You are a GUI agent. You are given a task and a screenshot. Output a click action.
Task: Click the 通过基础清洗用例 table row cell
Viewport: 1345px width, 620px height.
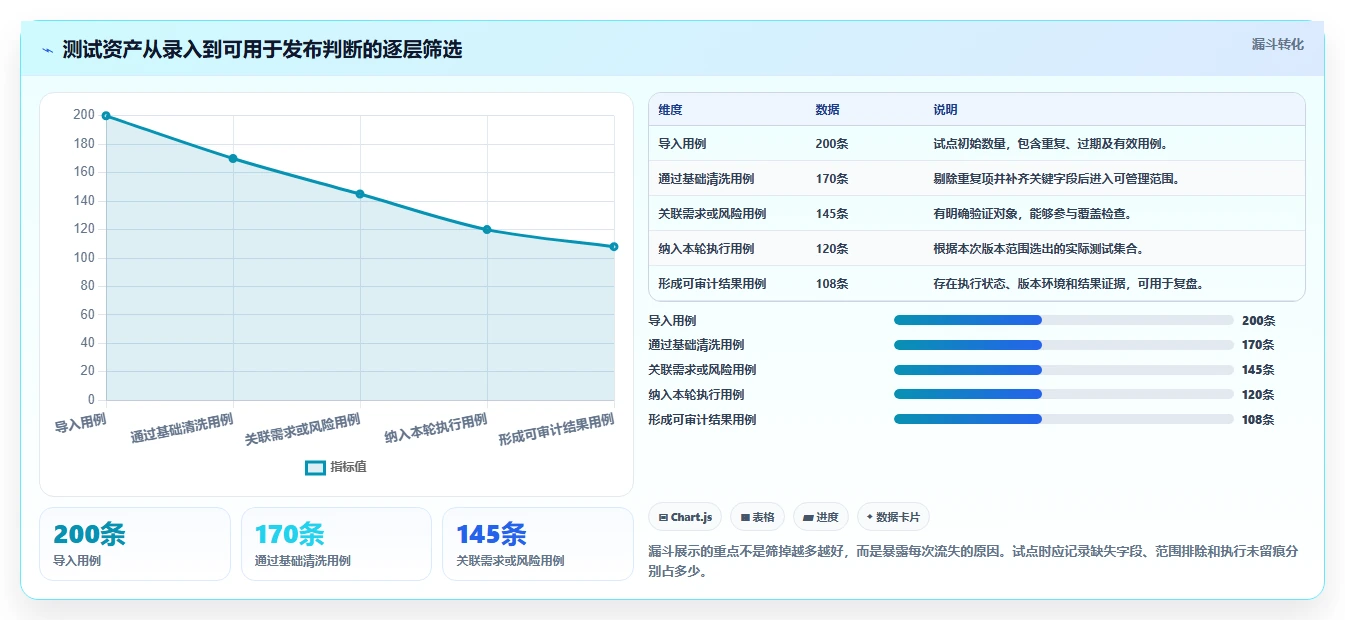pos(706,179)
